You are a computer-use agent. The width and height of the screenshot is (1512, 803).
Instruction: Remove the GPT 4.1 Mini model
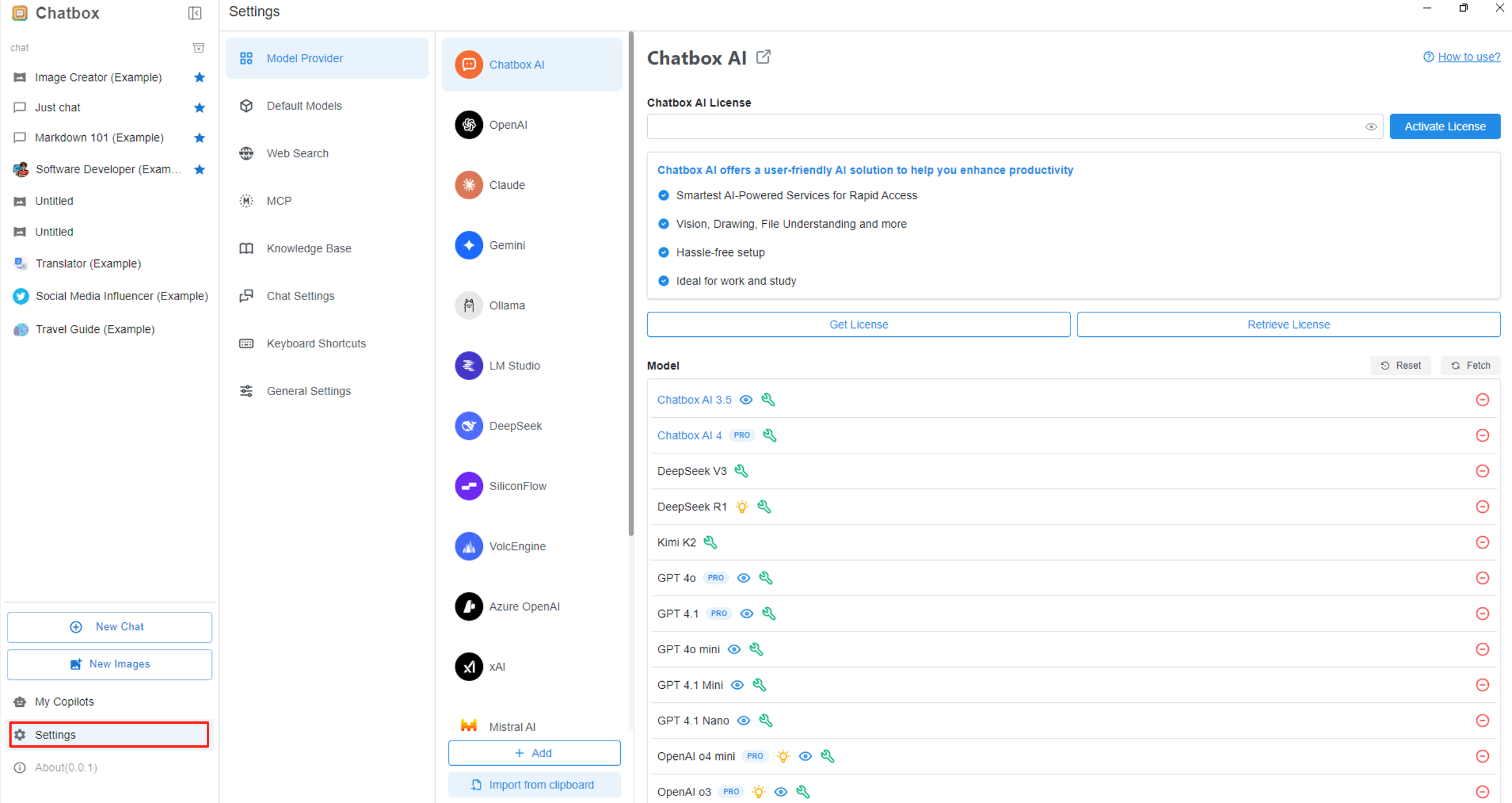pyautogui.click(x=1482, y=685)
